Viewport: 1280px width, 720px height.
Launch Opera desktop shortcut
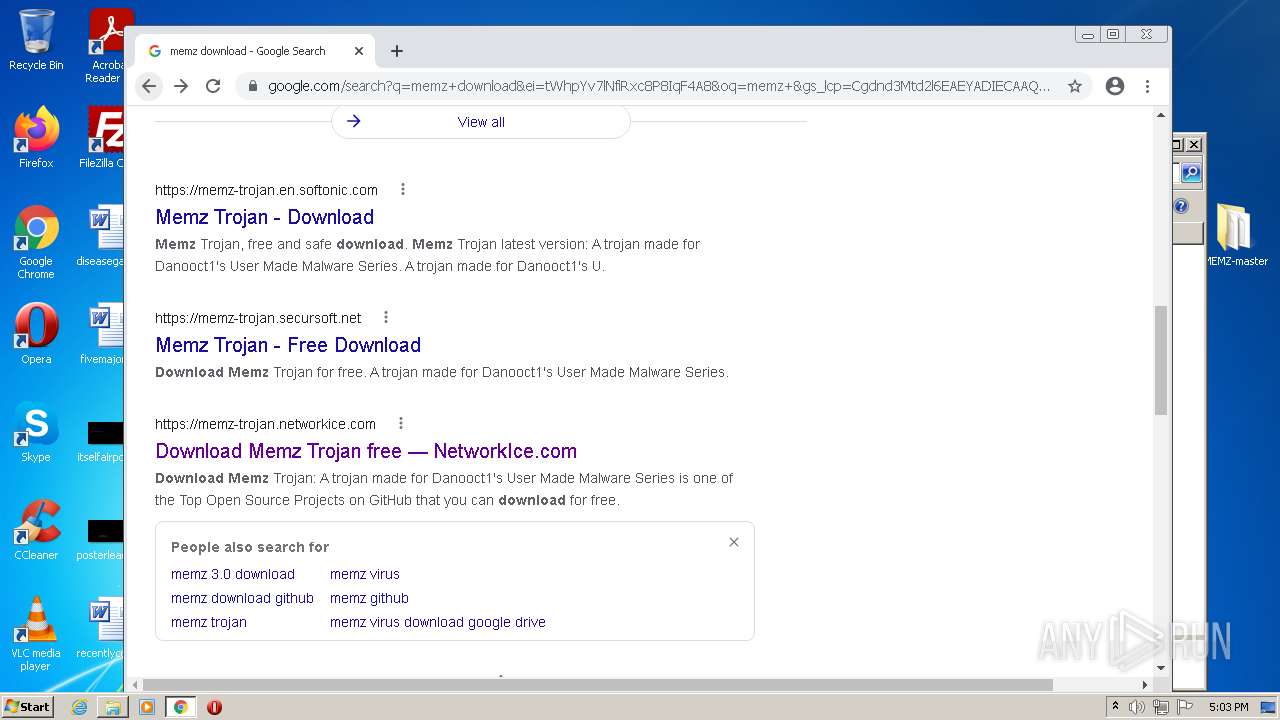pyautogui.click(x=36, y=333)
